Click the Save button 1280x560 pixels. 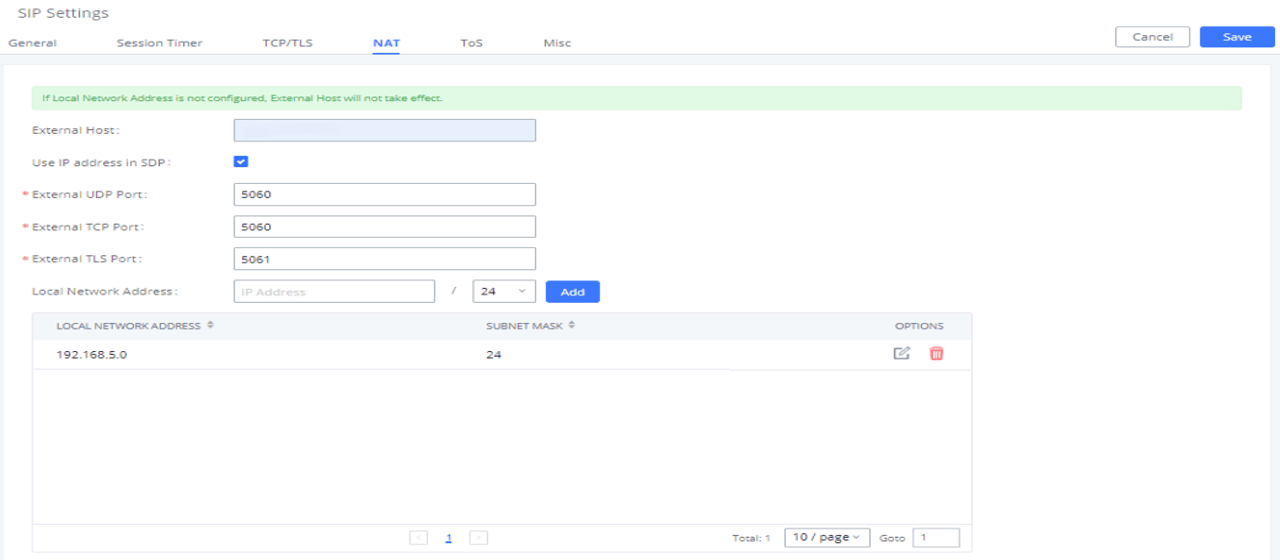click(1237, 37)
